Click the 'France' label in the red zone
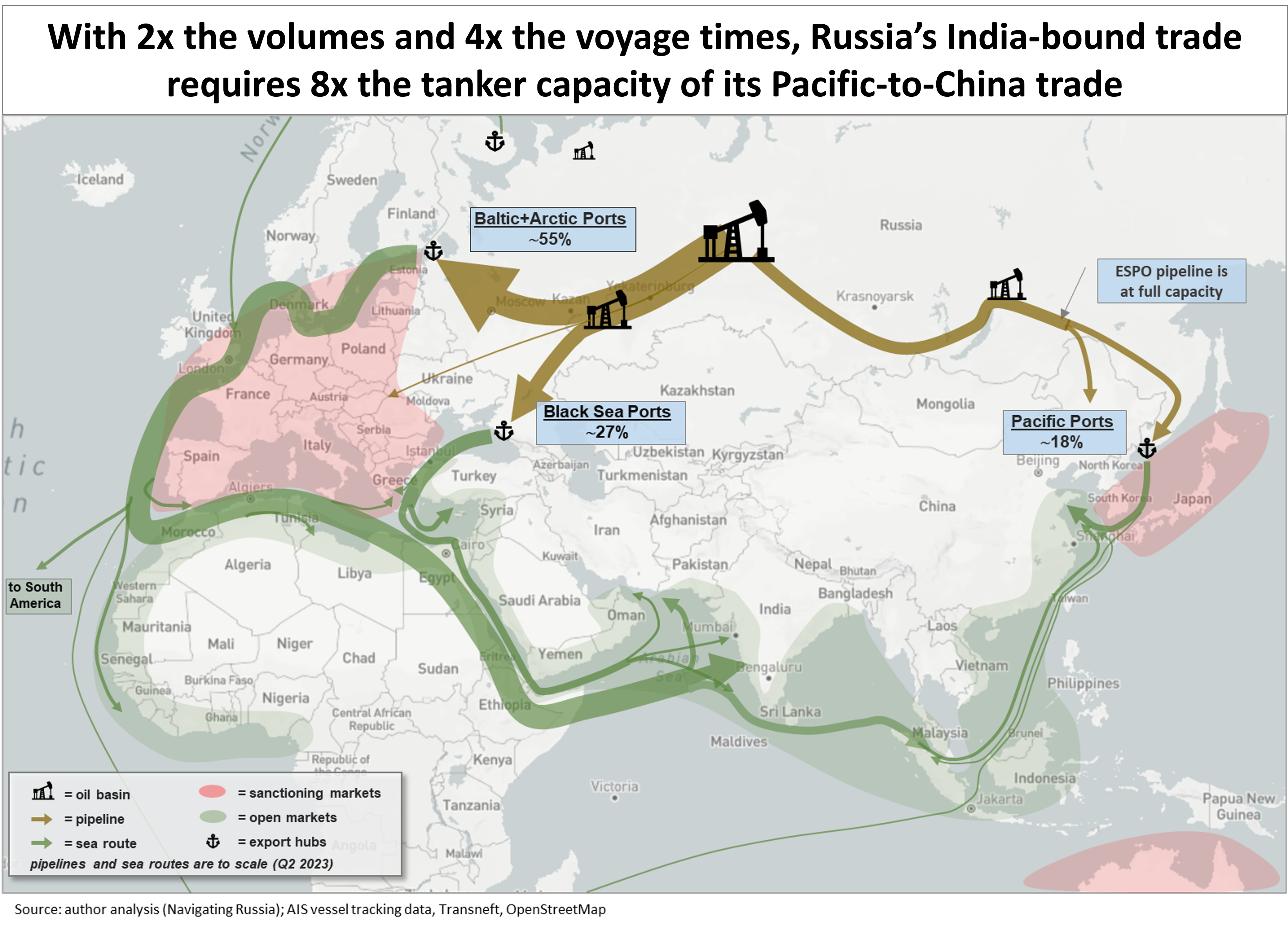This screenshot has height=928, width=1288. tap(248, 394)
